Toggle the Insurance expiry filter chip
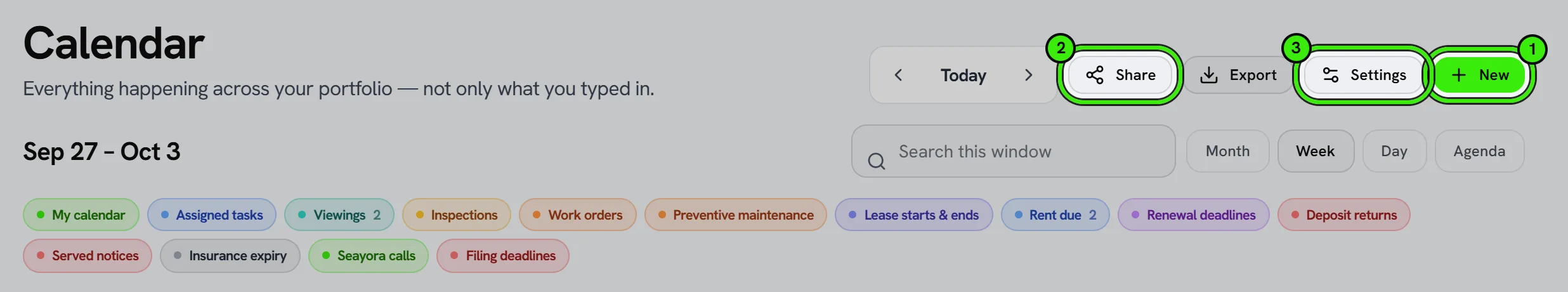The width and height of the screenshot is (1568, 292). pos(230,255)
